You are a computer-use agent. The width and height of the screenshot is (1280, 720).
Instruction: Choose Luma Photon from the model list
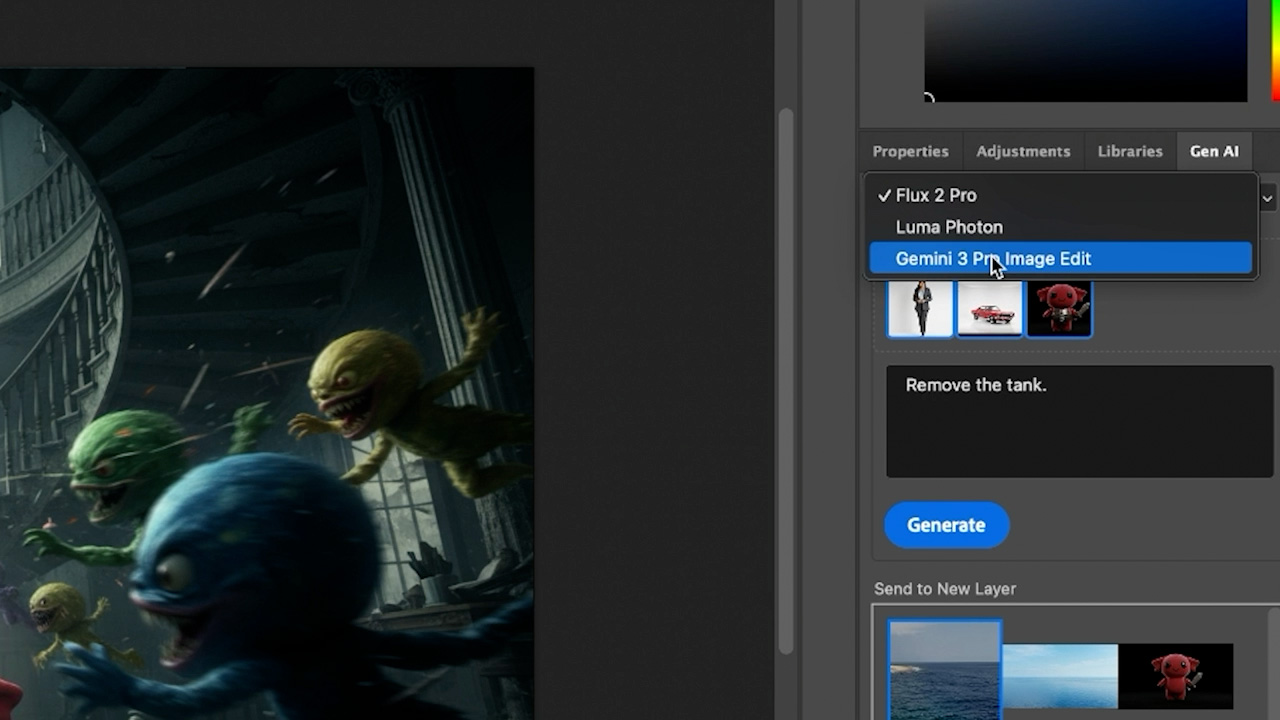tap(949, 227)
